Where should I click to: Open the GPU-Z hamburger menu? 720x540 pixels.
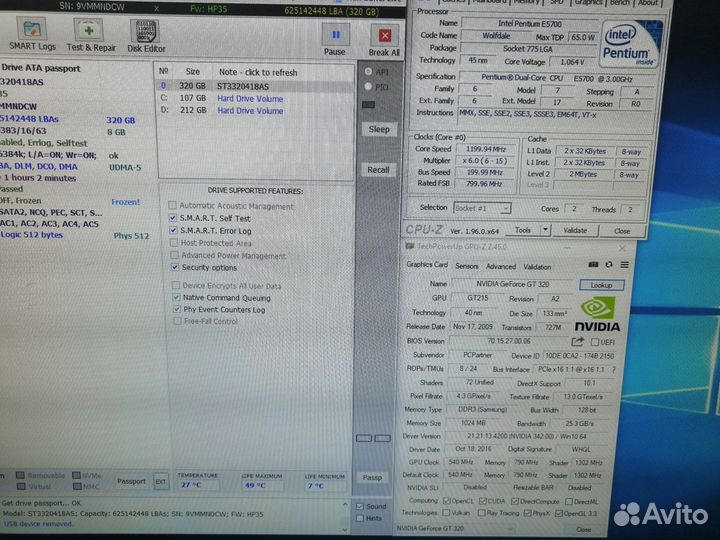point(624,264)
